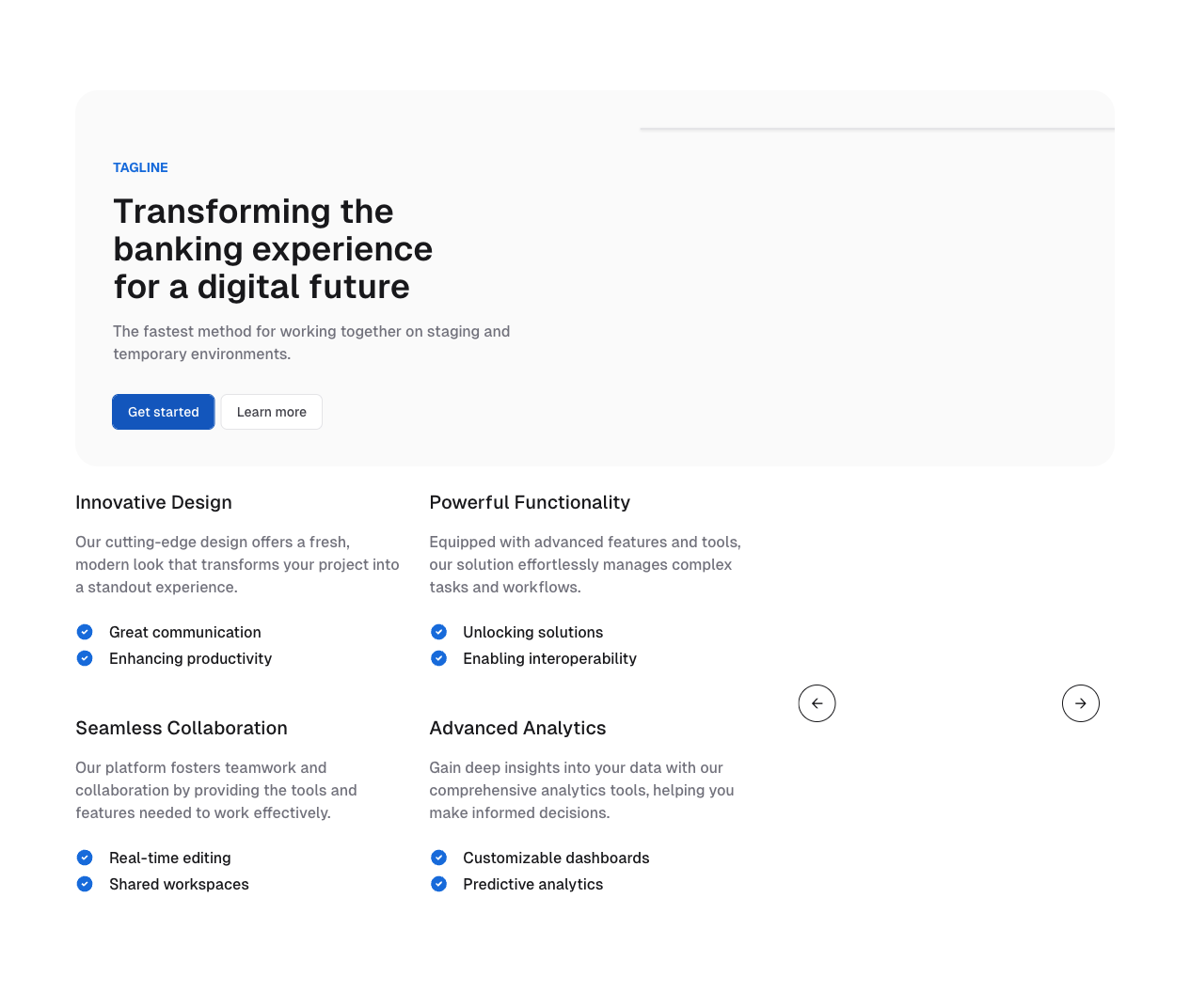The height and width of the screenshot is (1008, 1190).
Task: Click the checkmark beside Great communication
Action: [x=85, y=632]
